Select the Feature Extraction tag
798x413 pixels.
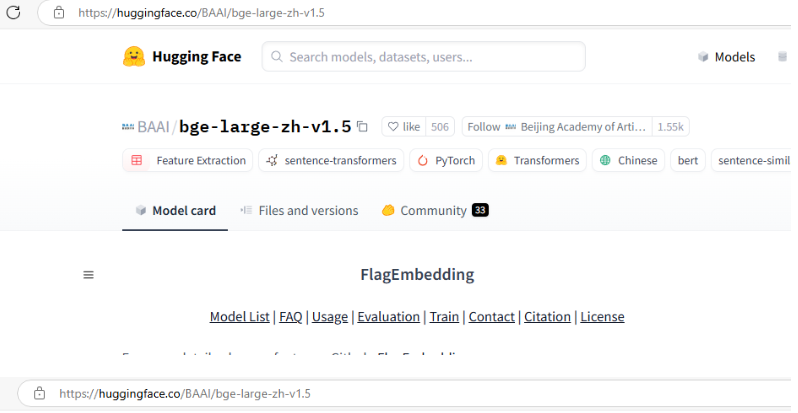(x=187, y=160)
